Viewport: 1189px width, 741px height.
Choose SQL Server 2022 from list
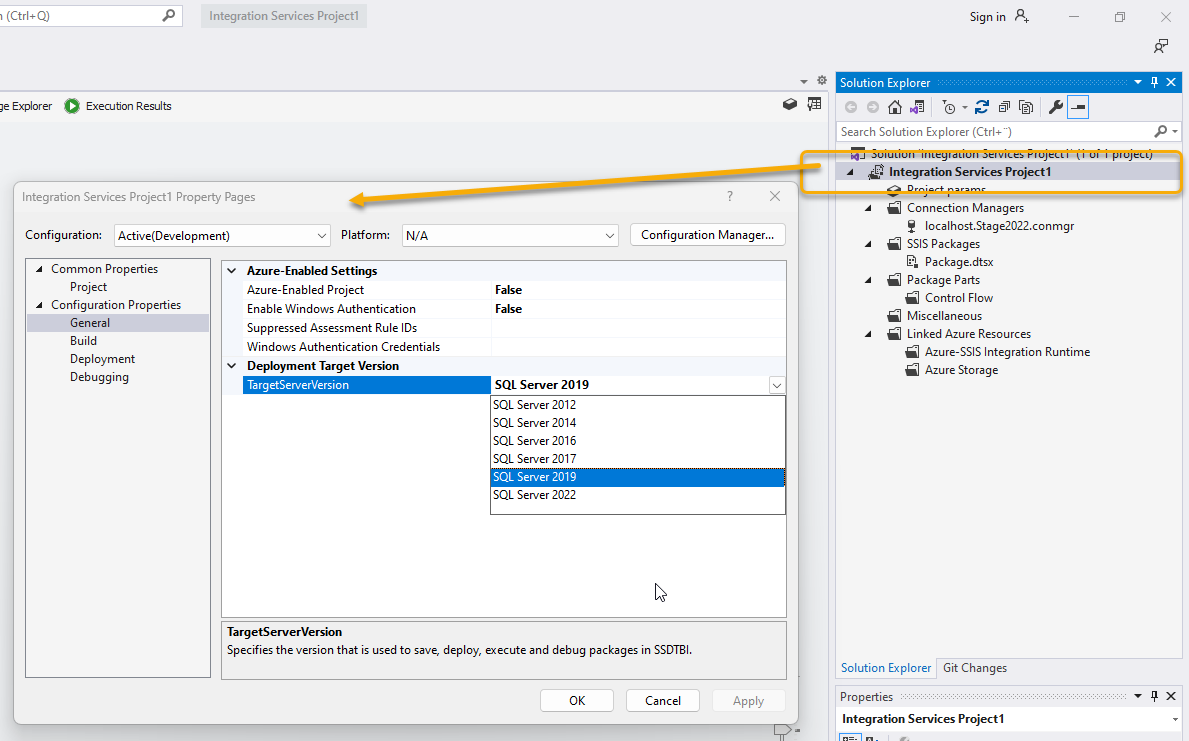[x=638, y=495]
